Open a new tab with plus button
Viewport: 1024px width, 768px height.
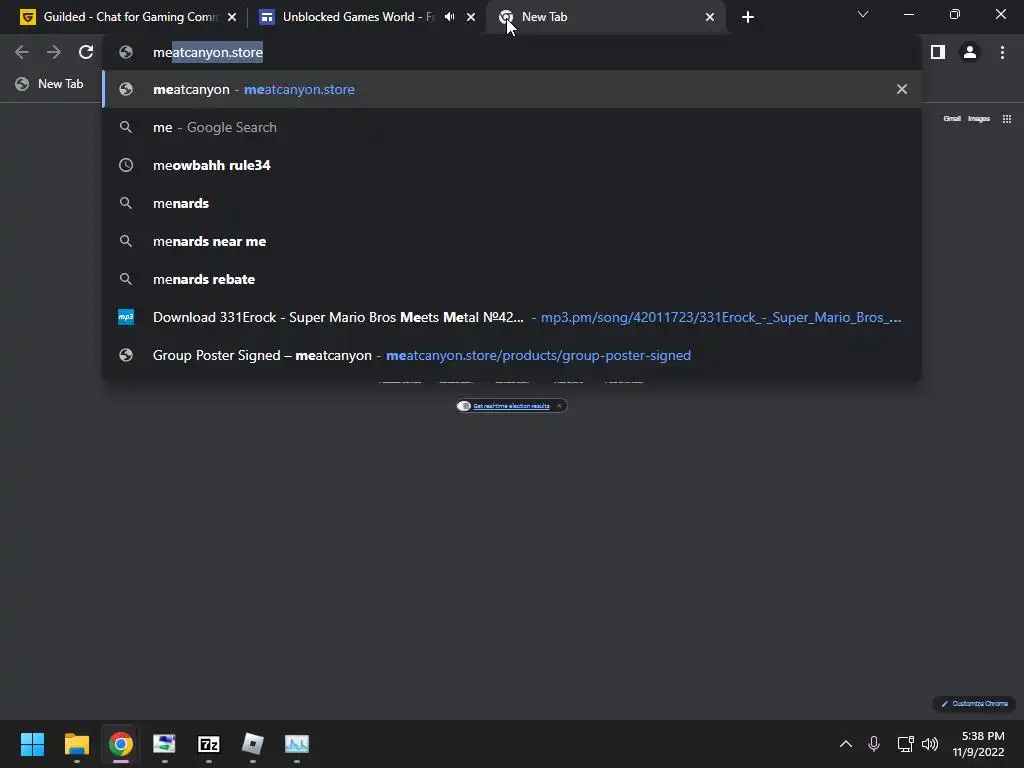click(x=748, y=17)
